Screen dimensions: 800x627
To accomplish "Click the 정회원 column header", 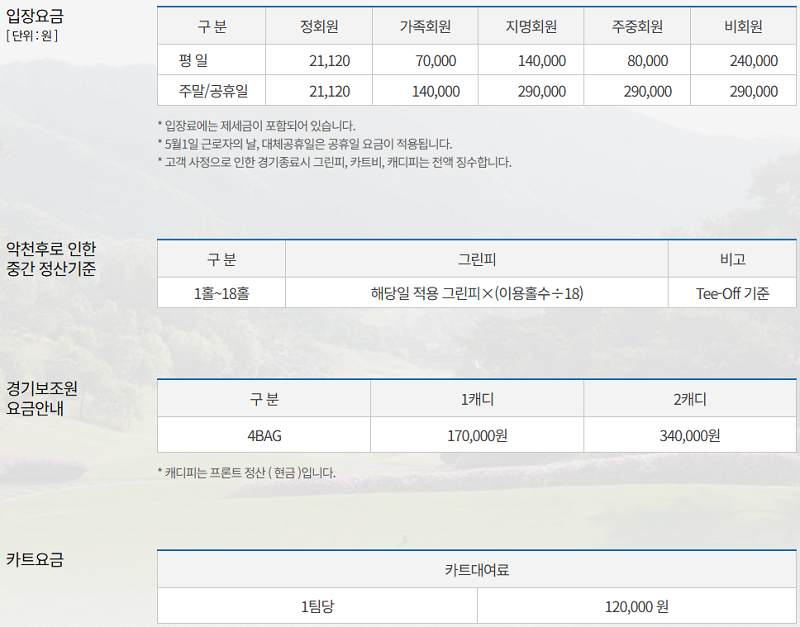I will [318, 27].
